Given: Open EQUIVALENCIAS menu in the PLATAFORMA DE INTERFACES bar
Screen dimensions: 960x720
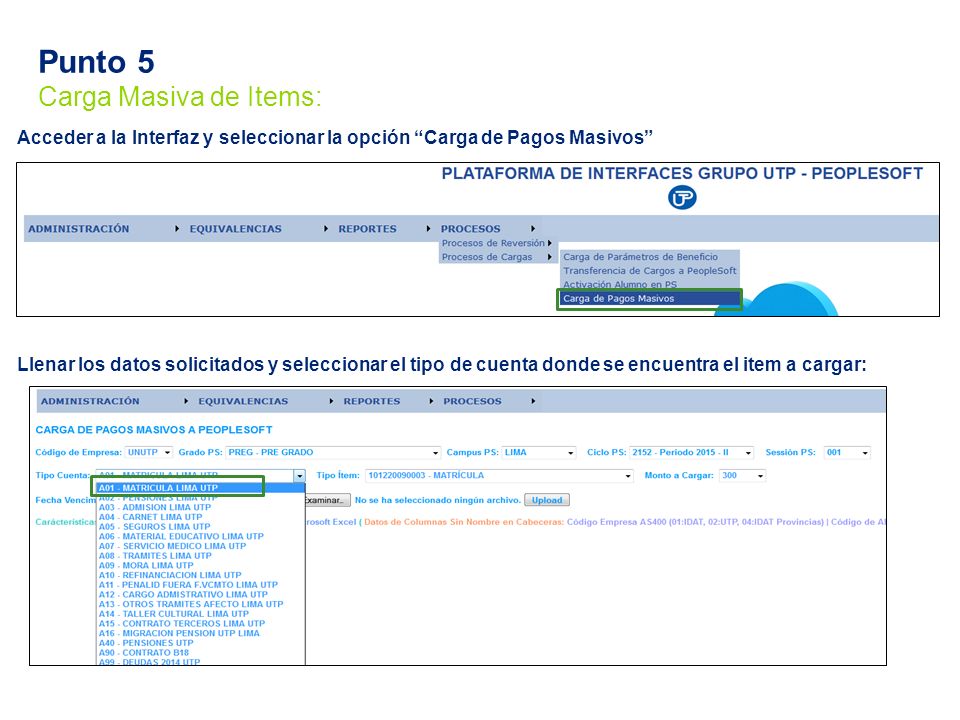Looking at the screenshot, I should (x=236, y=229).
